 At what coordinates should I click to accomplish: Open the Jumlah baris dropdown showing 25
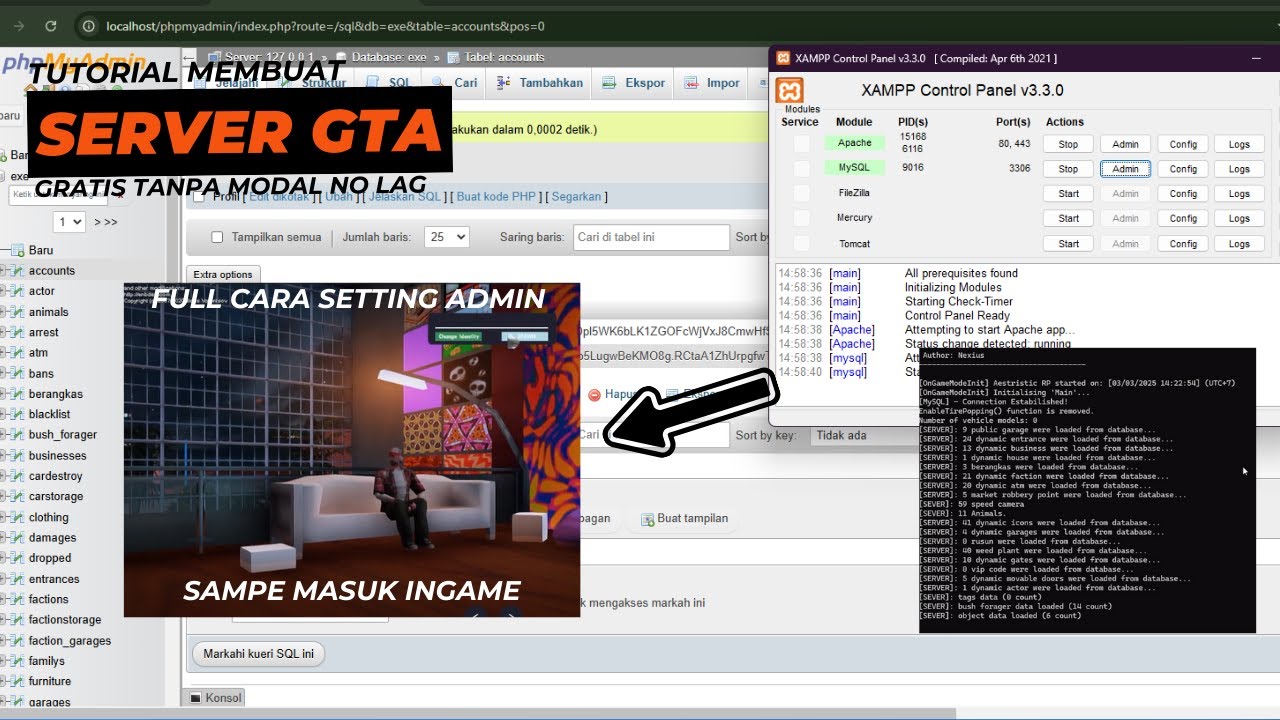coord(447,237)
